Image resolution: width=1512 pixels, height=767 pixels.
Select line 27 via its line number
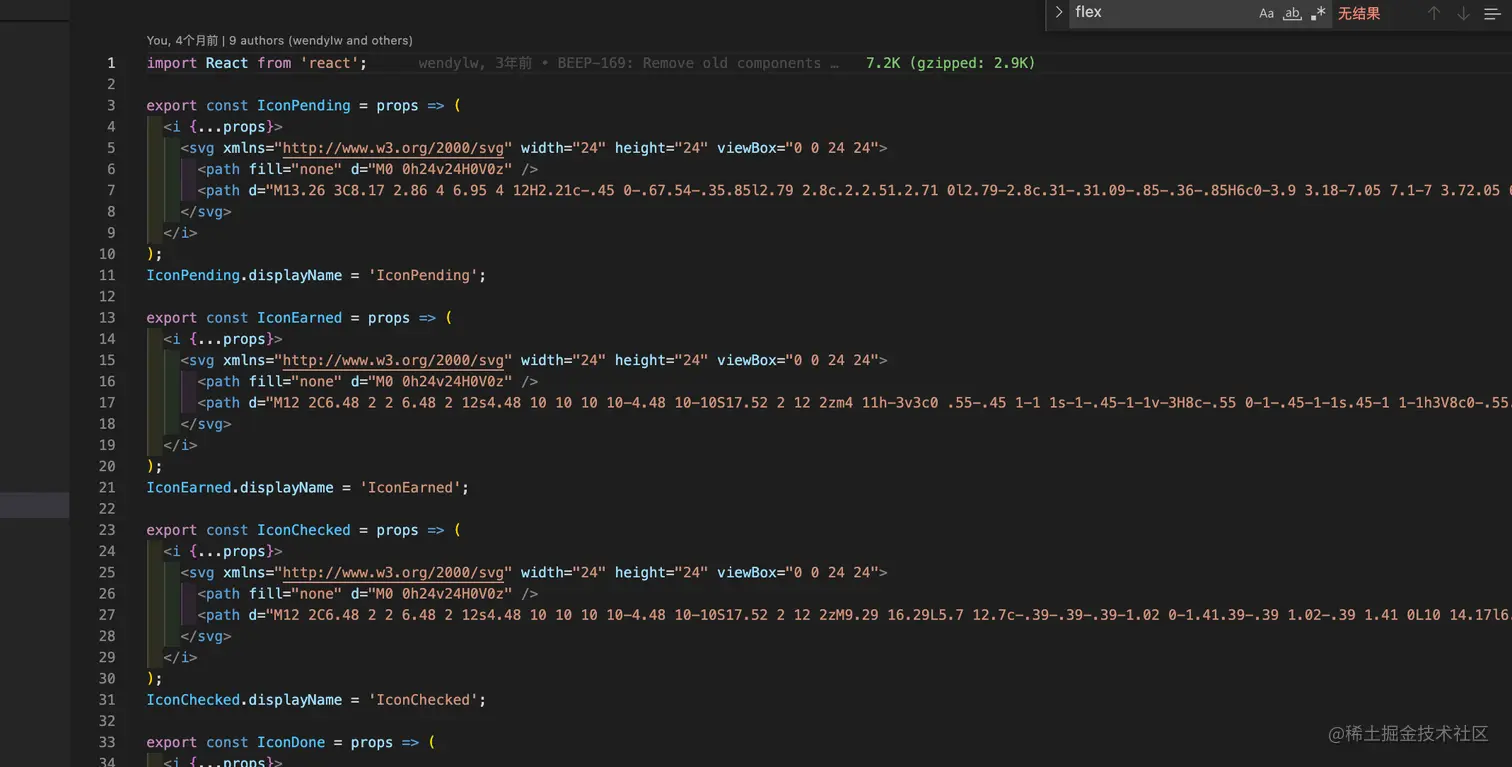(107, 615)
